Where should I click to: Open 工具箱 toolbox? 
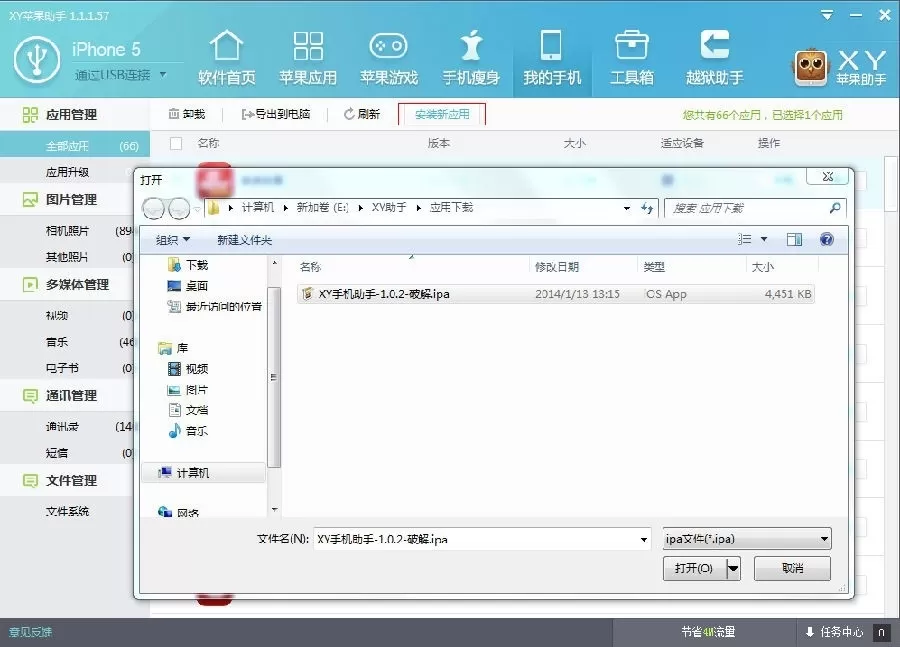(631, 58)
